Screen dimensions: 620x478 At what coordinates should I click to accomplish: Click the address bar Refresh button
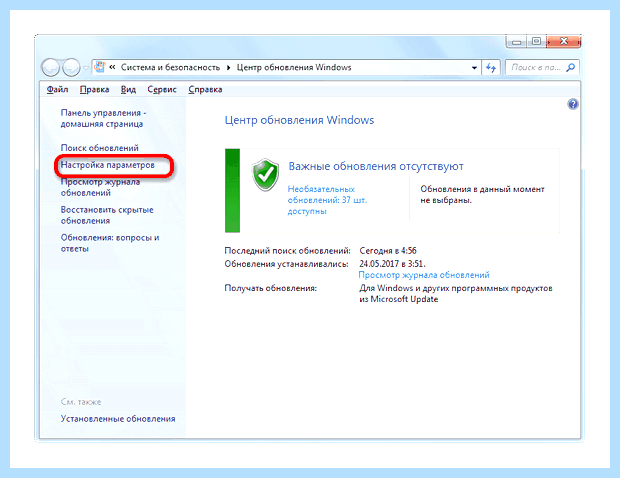click(491, 68)
